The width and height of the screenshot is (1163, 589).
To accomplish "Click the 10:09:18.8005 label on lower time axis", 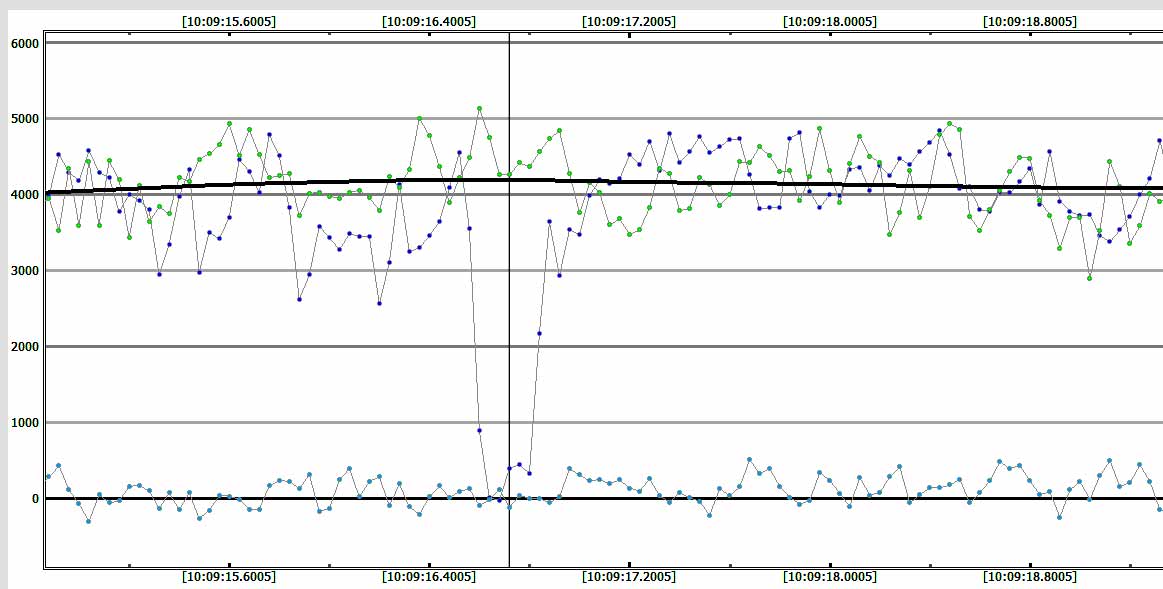I will [x=1029, y=576].
